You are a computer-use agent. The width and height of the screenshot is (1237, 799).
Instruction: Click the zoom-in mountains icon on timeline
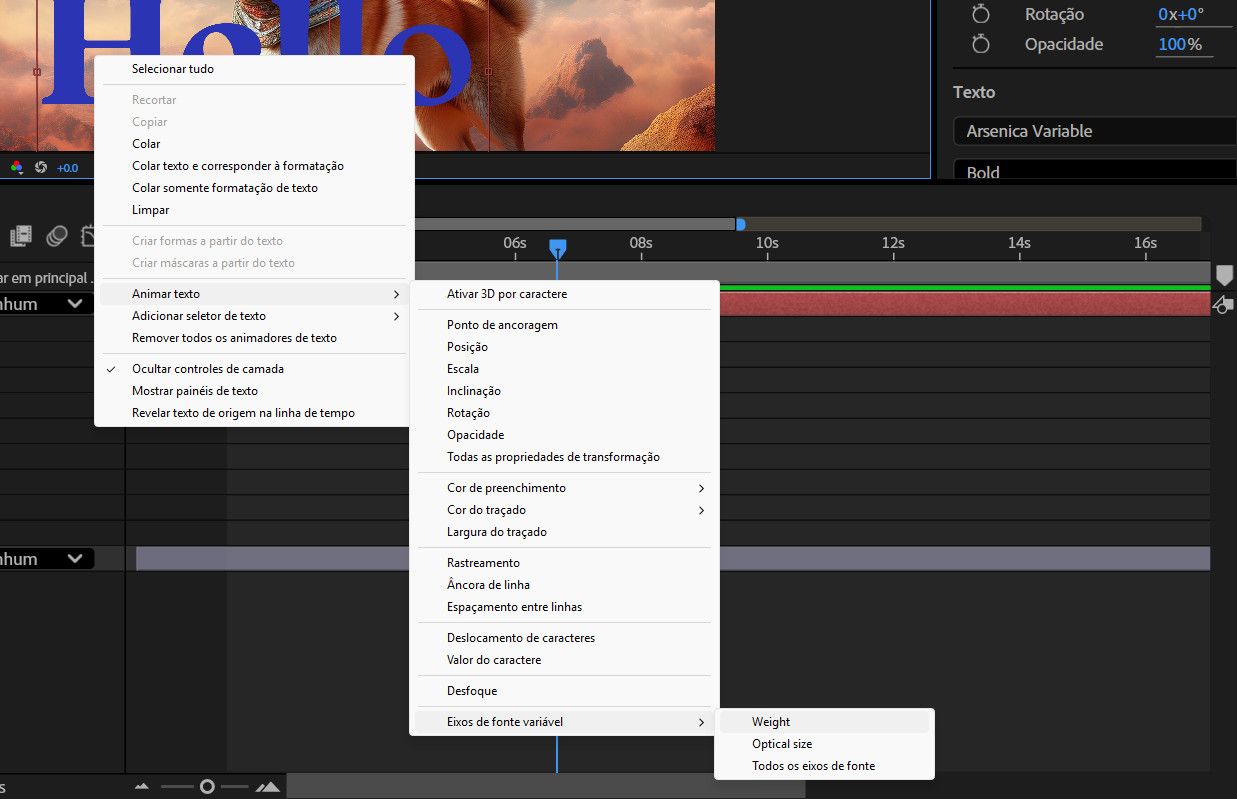pos(268,786)
